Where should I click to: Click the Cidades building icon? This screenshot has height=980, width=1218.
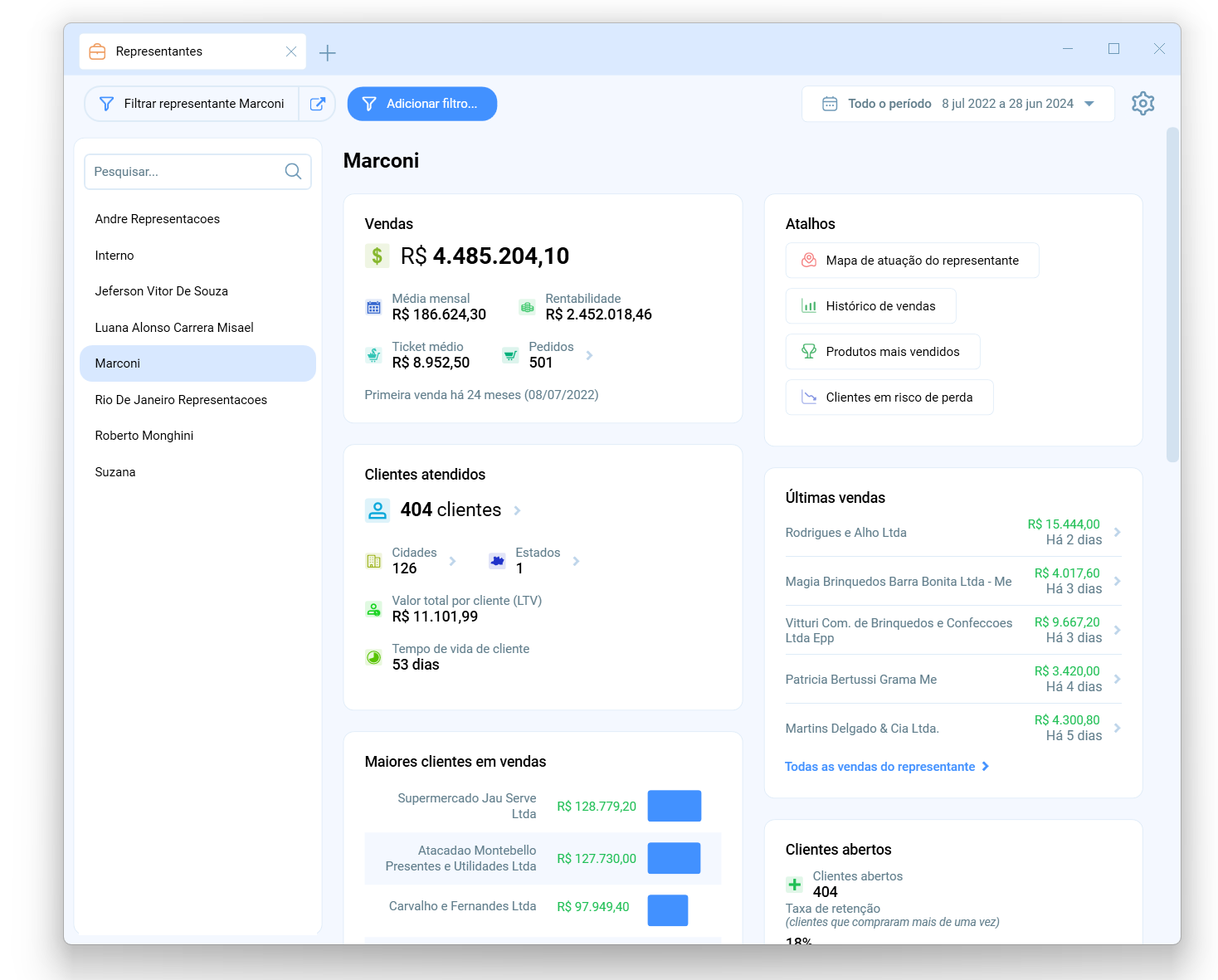(373, 561)
